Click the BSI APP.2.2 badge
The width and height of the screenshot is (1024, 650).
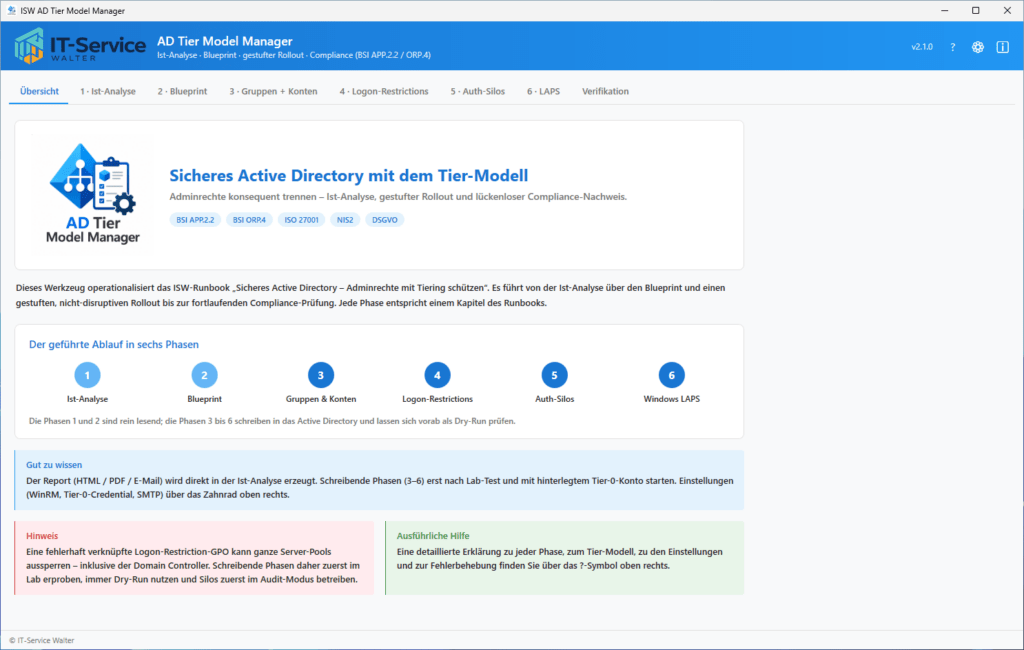[195, 220]
